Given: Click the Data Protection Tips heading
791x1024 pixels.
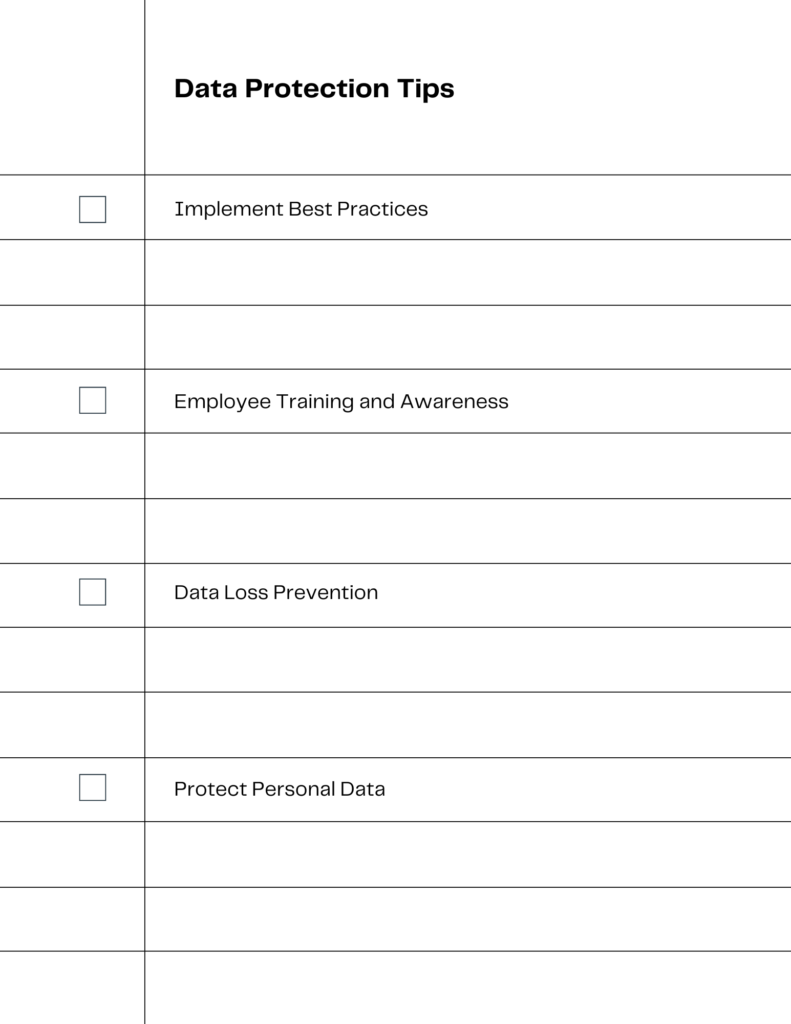Looking at the screenshot, I should (x=314, y=89).
